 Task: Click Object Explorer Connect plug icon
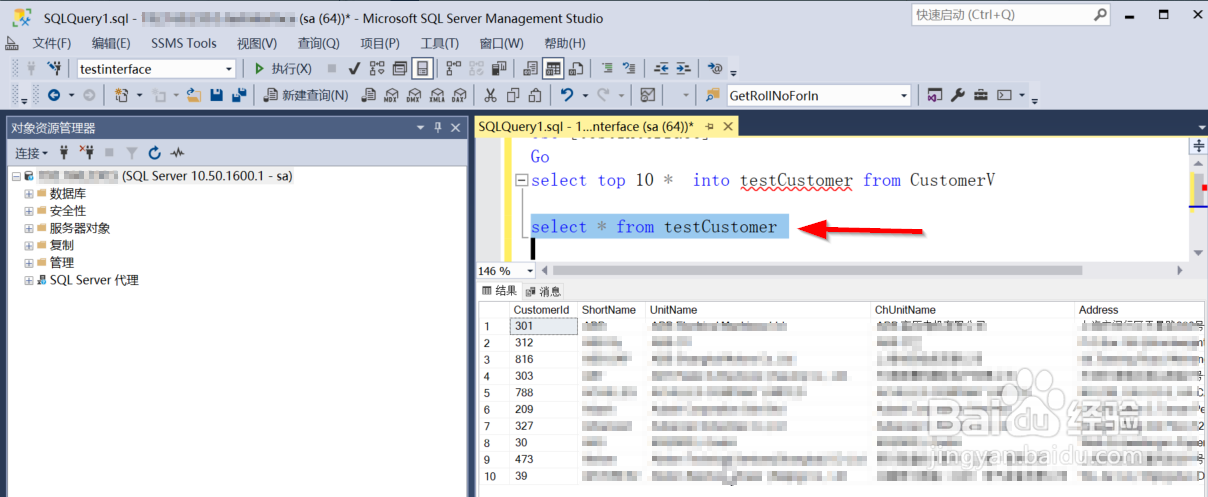tap(64, 153)
